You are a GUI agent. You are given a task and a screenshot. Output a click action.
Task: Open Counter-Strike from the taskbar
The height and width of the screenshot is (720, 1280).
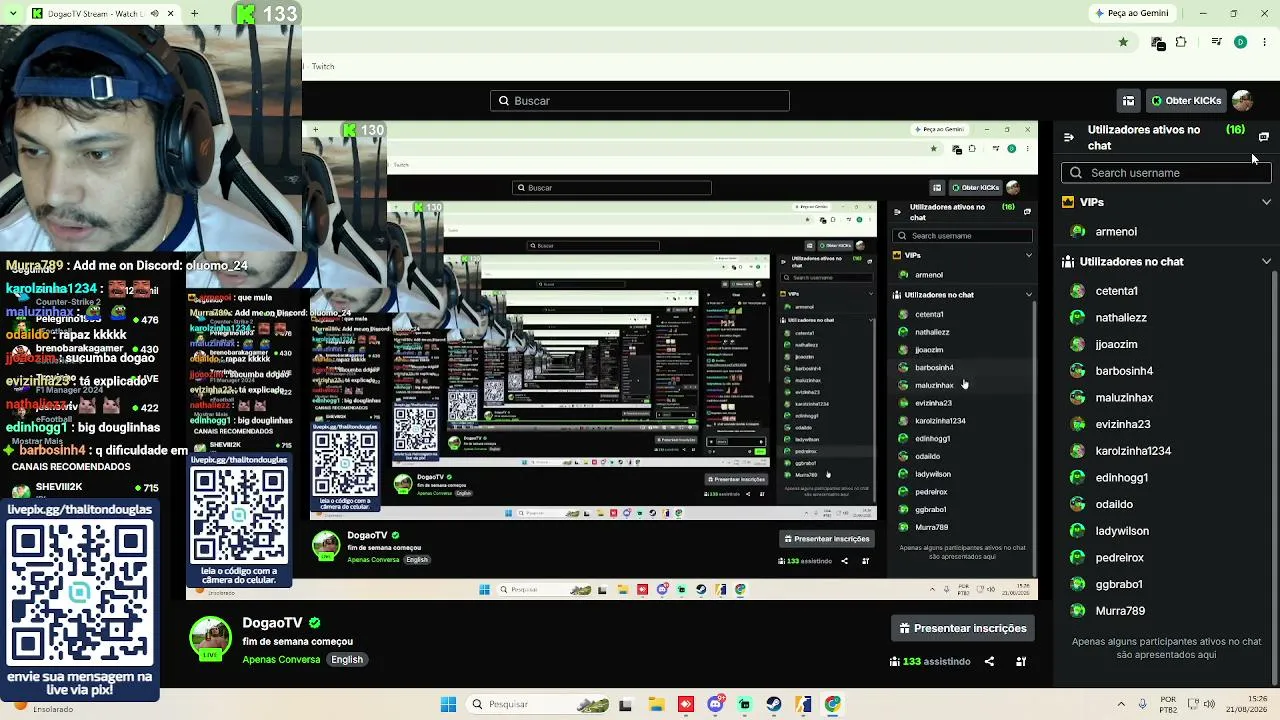(x=803, y=705)
